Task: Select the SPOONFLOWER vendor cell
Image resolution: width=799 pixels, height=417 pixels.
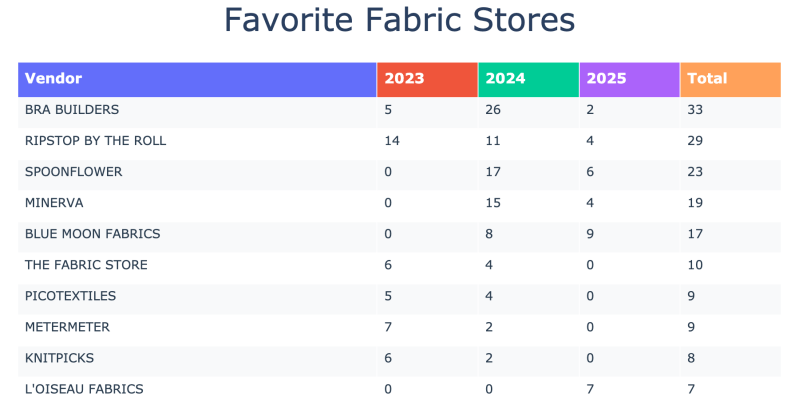Action: tap(74, 172)
